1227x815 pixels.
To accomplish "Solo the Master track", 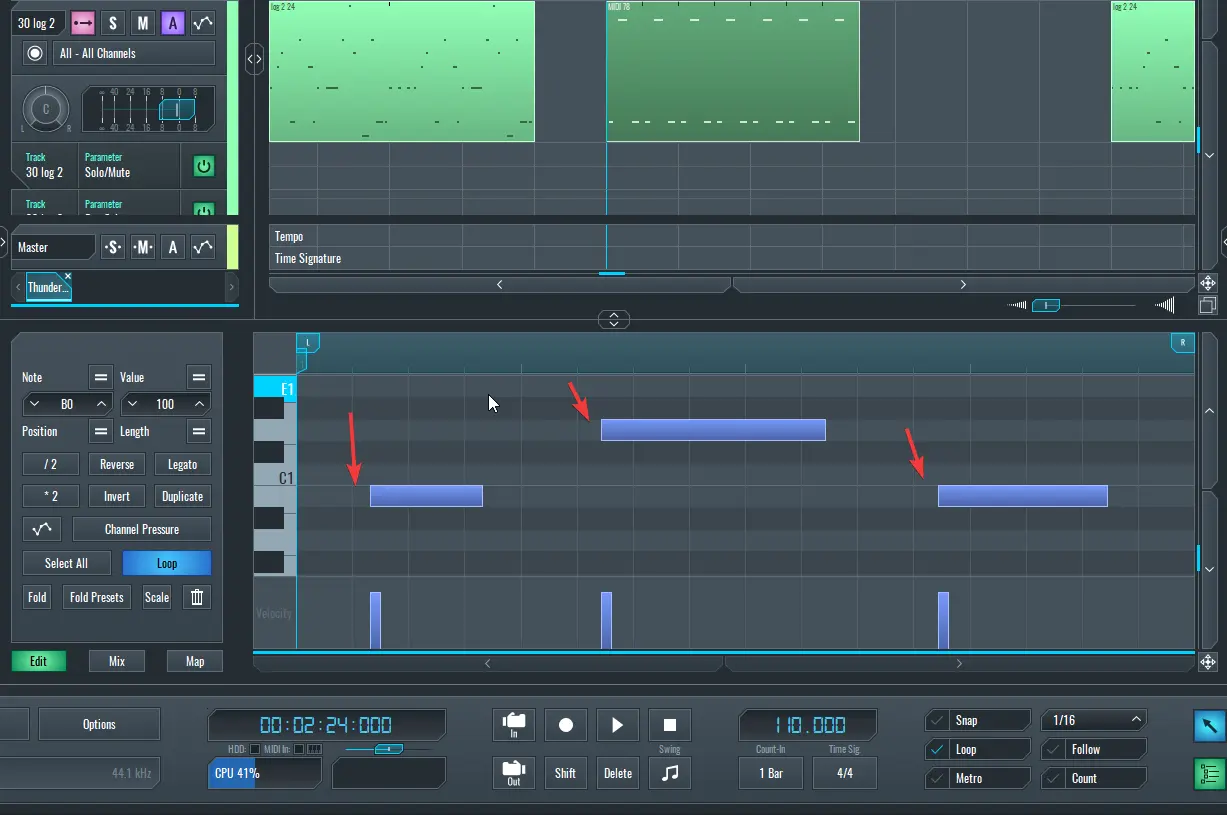I will point(113,247).
